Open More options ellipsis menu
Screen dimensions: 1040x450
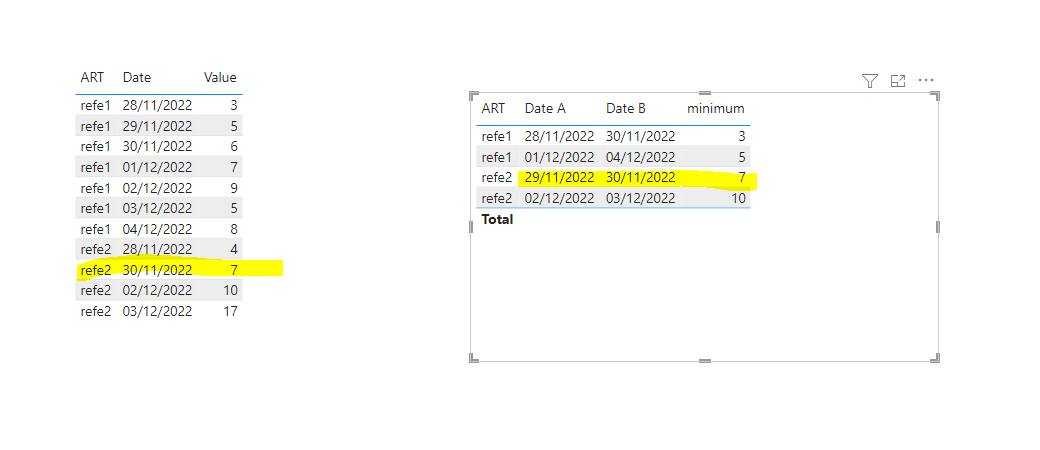(926, 80)
